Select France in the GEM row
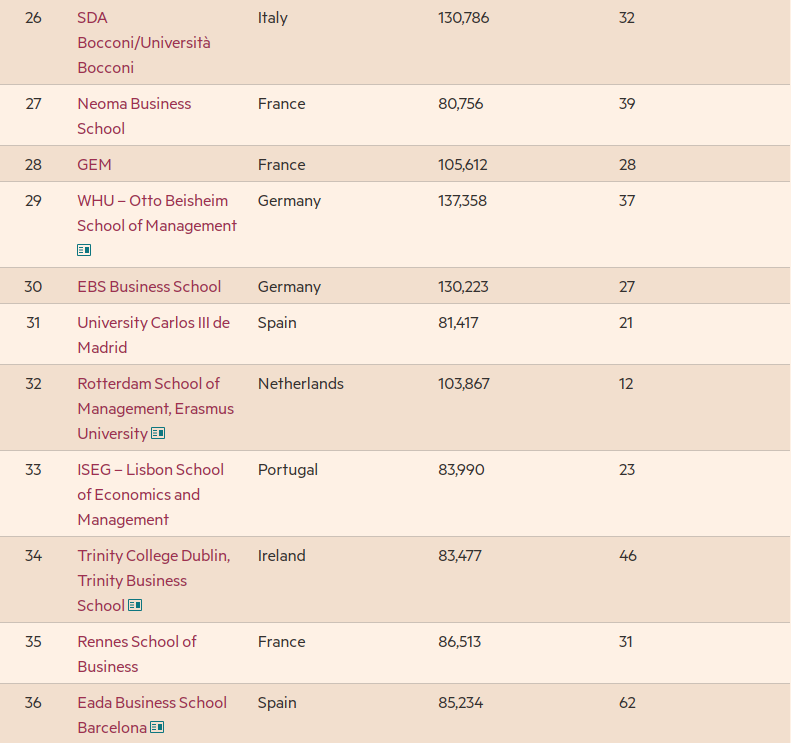Screen dimensions: 791x743 point(281,164)
